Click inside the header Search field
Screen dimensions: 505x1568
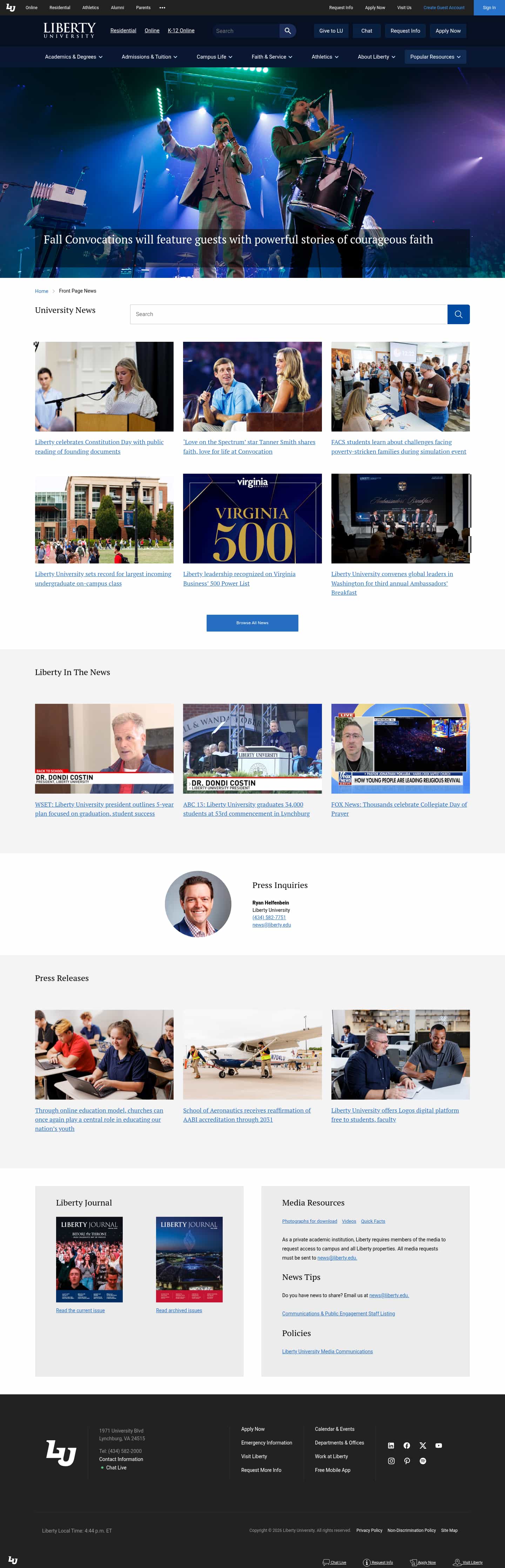point(246,31)
